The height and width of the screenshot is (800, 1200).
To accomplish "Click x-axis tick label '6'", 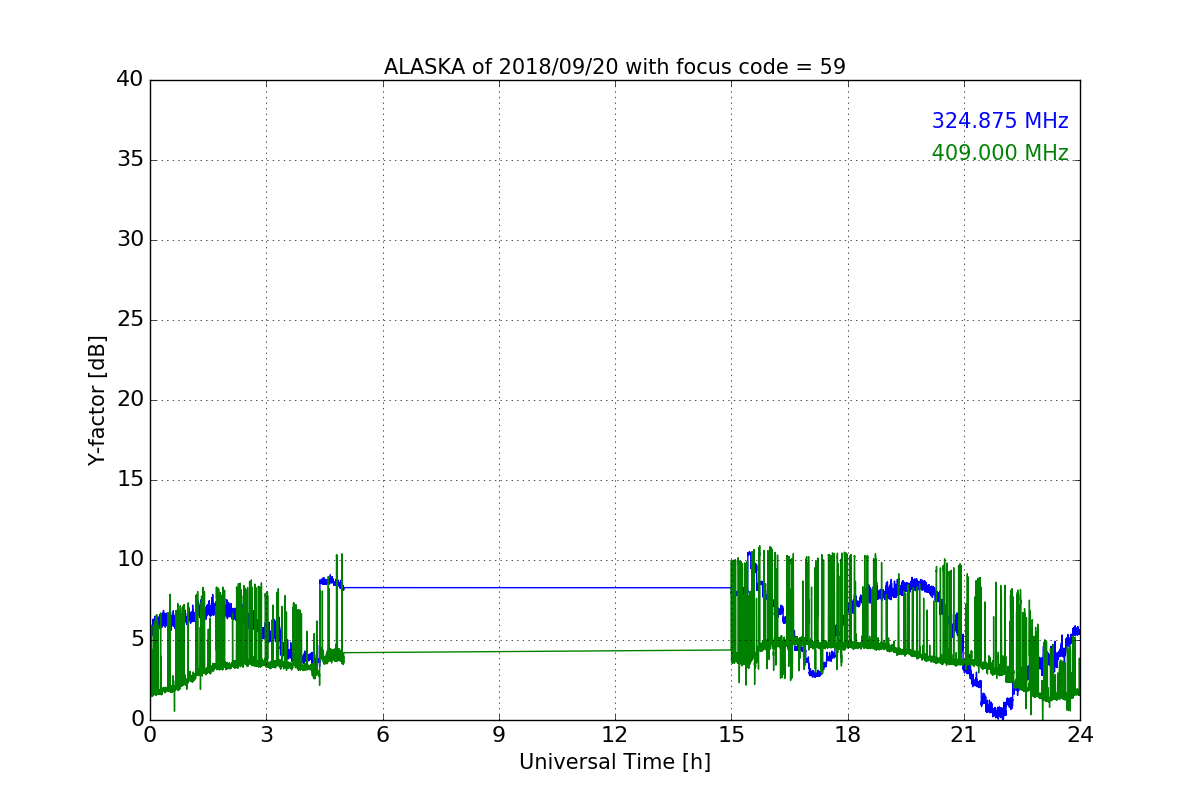I will click(x=383, y=735).
